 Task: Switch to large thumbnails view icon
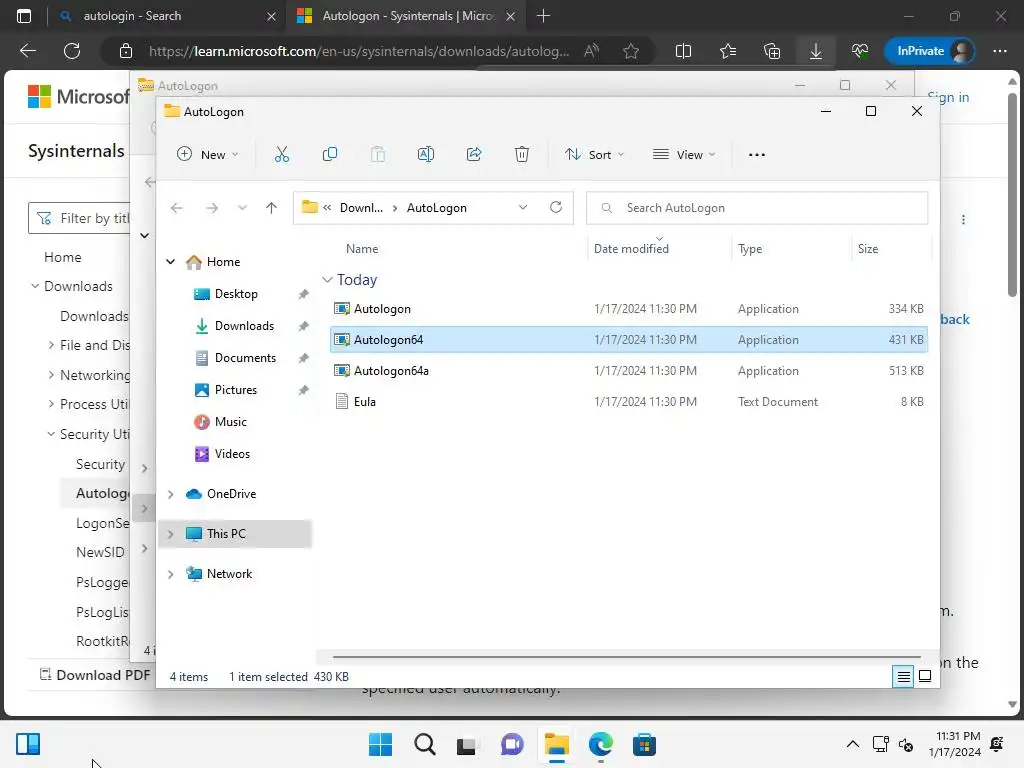(x=925, y=677)
